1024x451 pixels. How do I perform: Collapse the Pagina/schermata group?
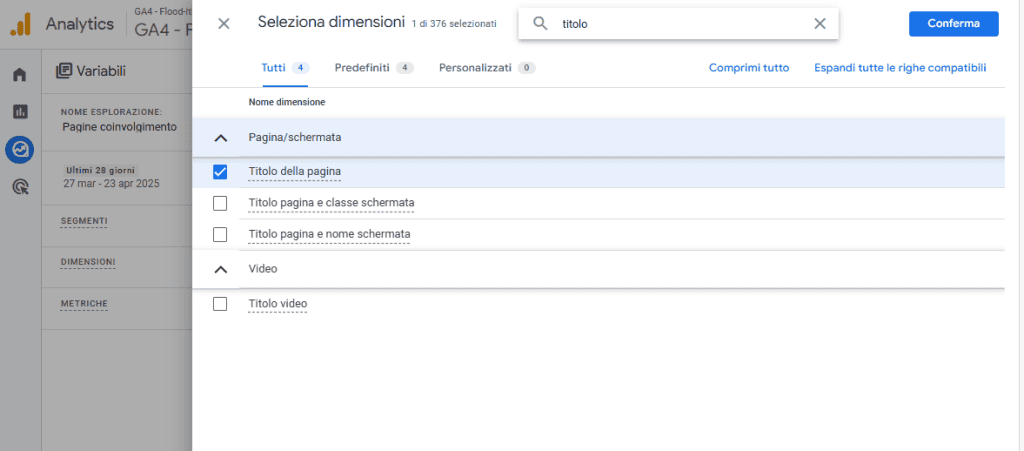221,137
